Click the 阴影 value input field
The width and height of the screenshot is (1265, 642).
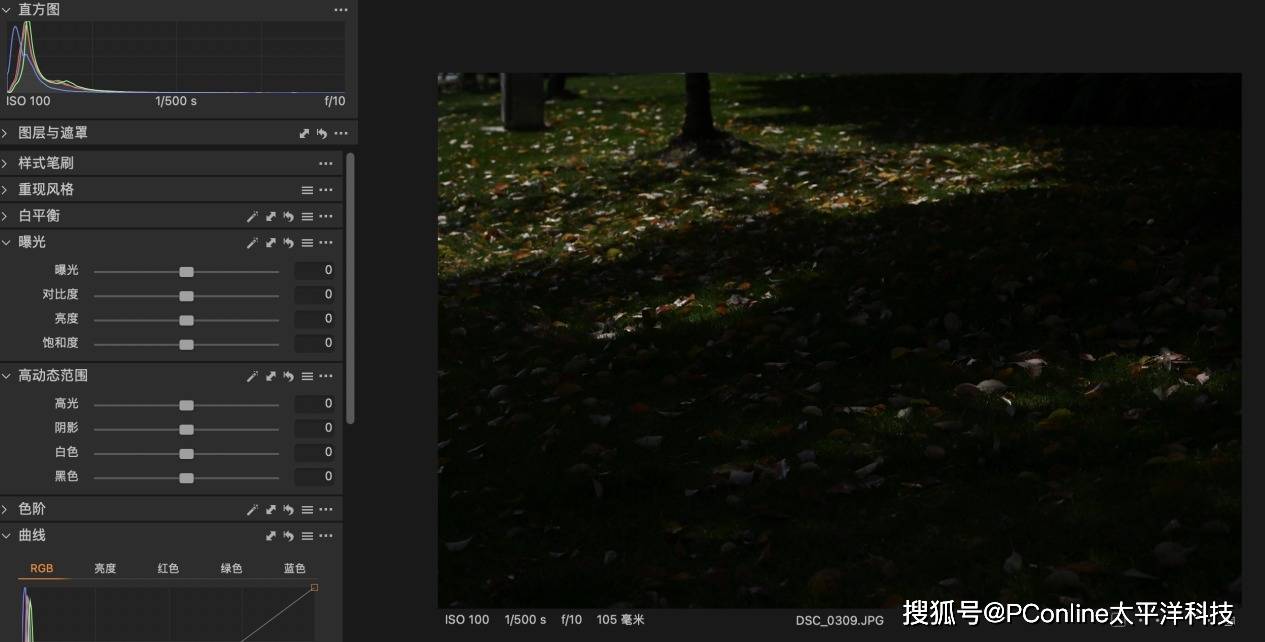point(315,428)
